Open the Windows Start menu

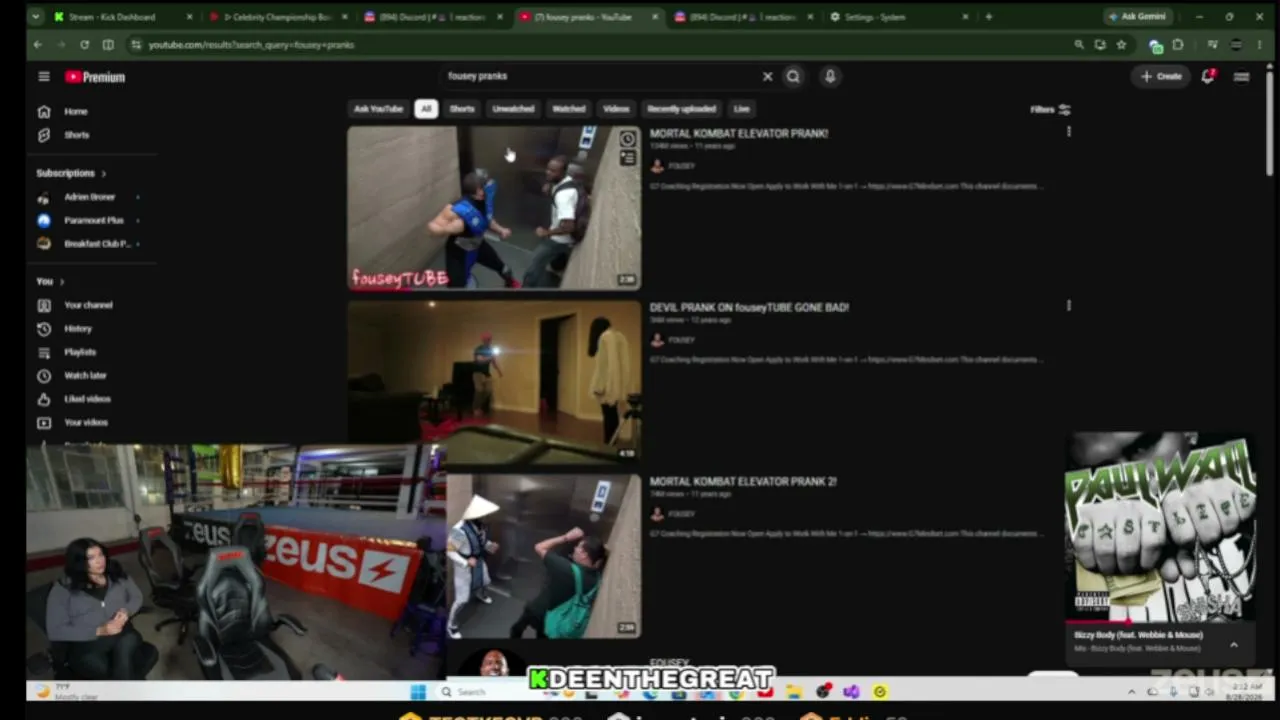(418, 692)
